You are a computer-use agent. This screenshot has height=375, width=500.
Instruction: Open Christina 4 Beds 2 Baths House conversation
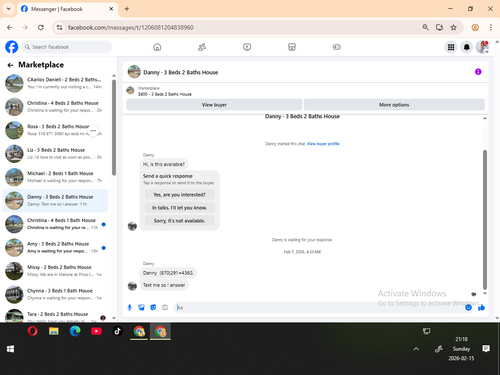click(55, 107)
